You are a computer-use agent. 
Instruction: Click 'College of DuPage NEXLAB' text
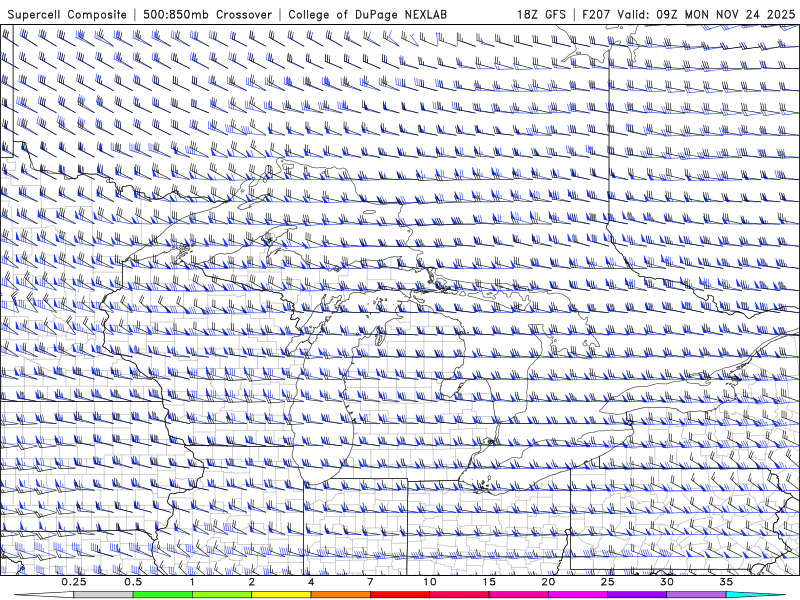point(367,14)
